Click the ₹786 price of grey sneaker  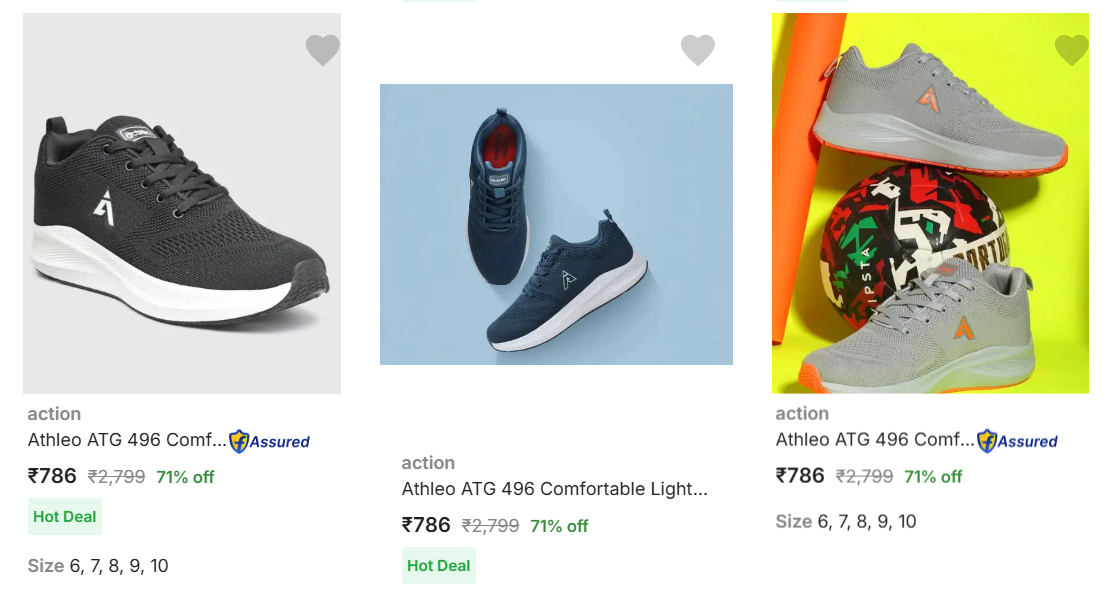[x=800, y=476]
